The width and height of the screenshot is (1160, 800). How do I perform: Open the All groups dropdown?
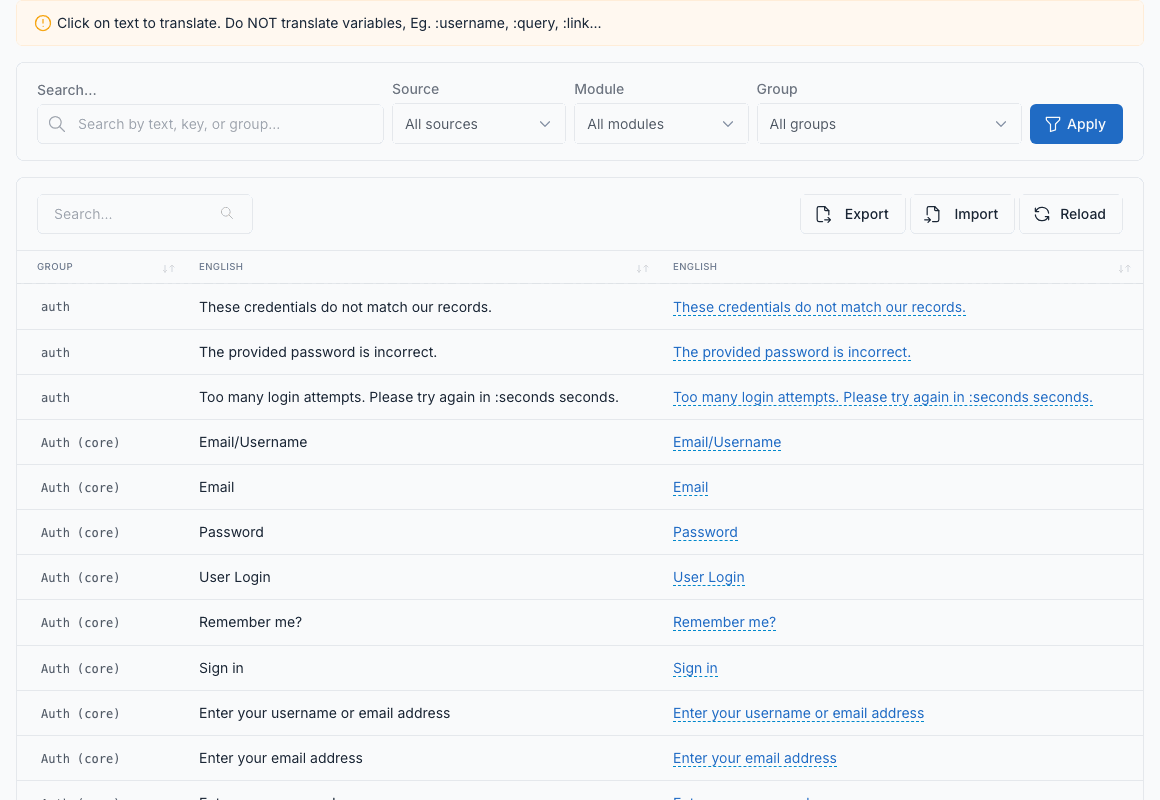pos(888,124)
